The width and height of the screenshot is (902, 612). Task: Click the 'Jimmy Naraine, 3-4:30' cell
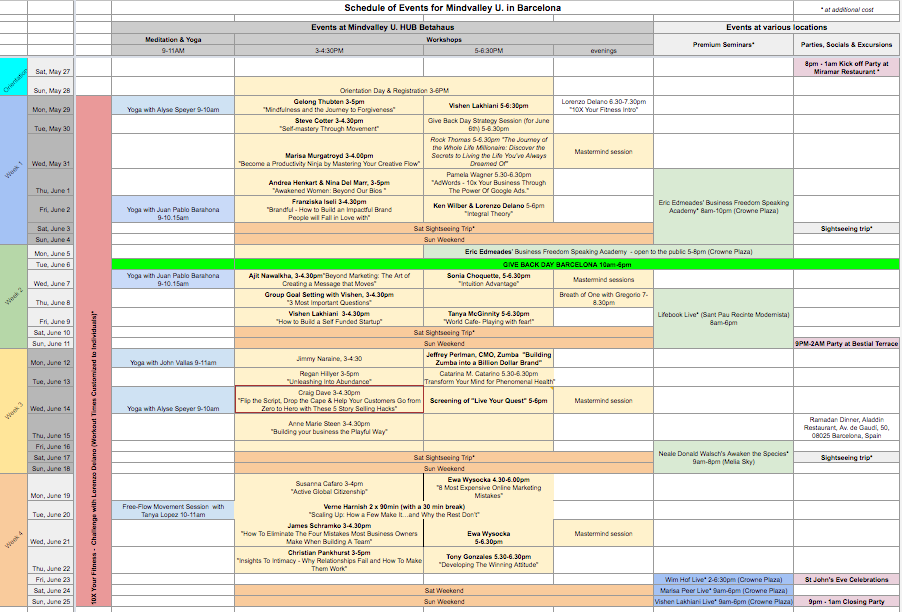click(x=329, y=358)
